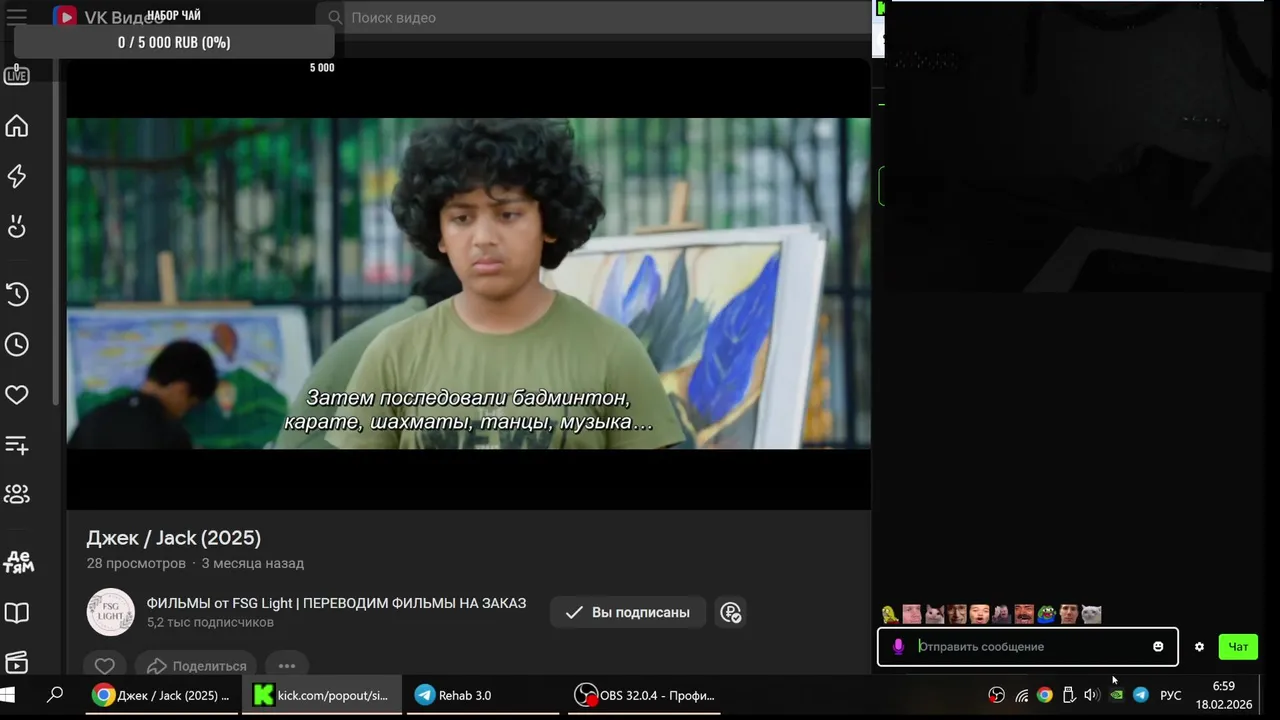Image resolution: width=1280 pixels, height=720 pixels.
Task: Click the Telegram tray icon
Action: click(x=1140, y=695)
